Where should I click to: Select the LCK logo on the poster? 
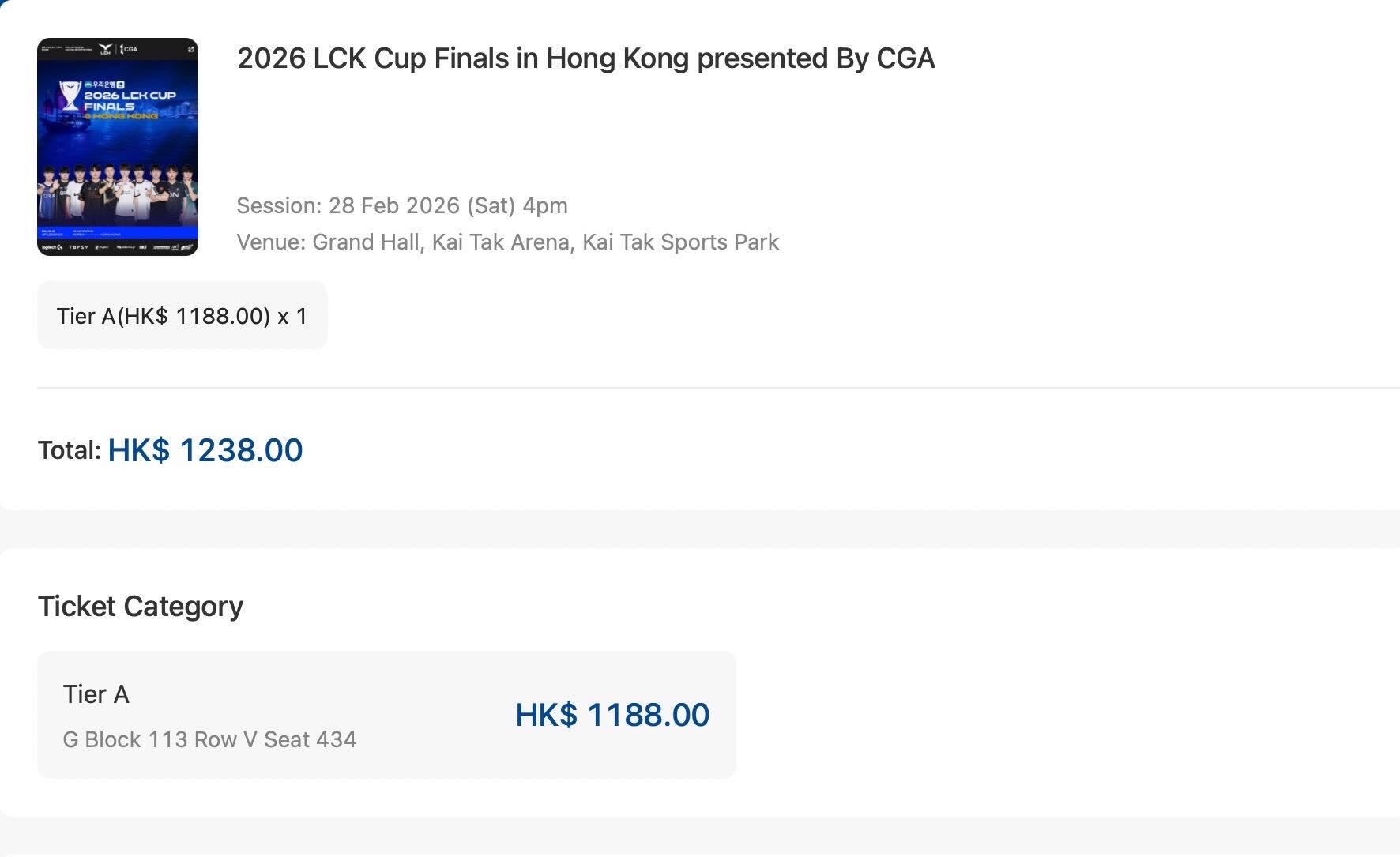pos(103,49)
